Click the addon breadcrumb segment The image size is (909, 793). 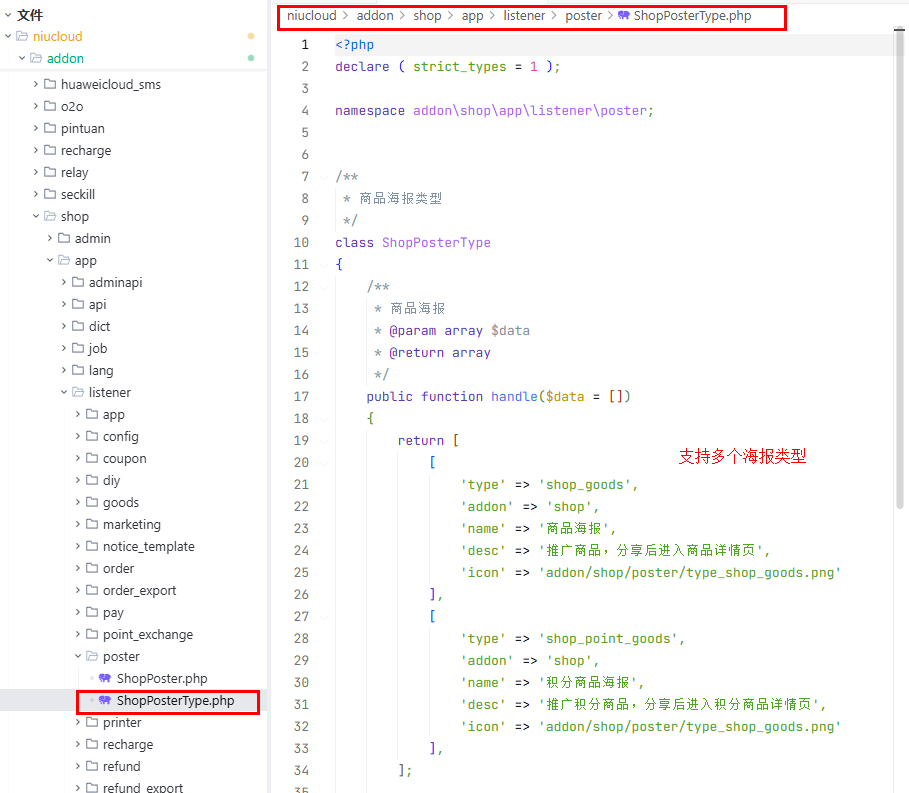[375, 16]
